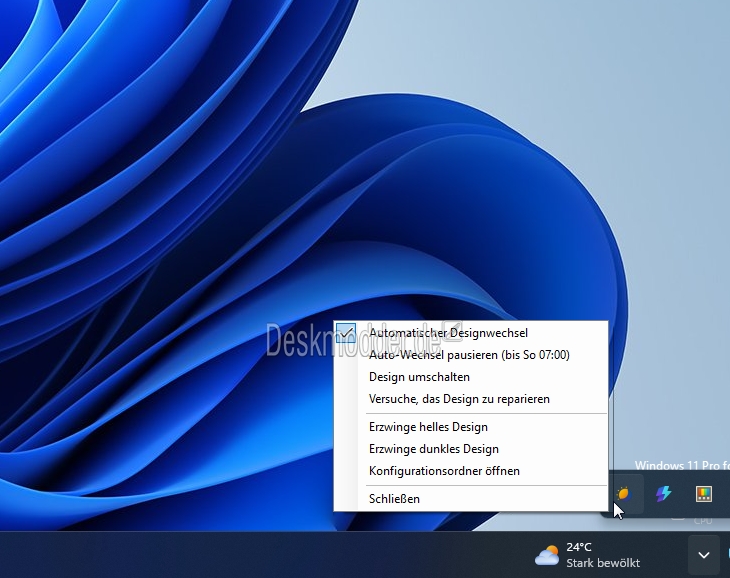Click the colorful square tray icon
730x578 pixels.
pos(703,494)
